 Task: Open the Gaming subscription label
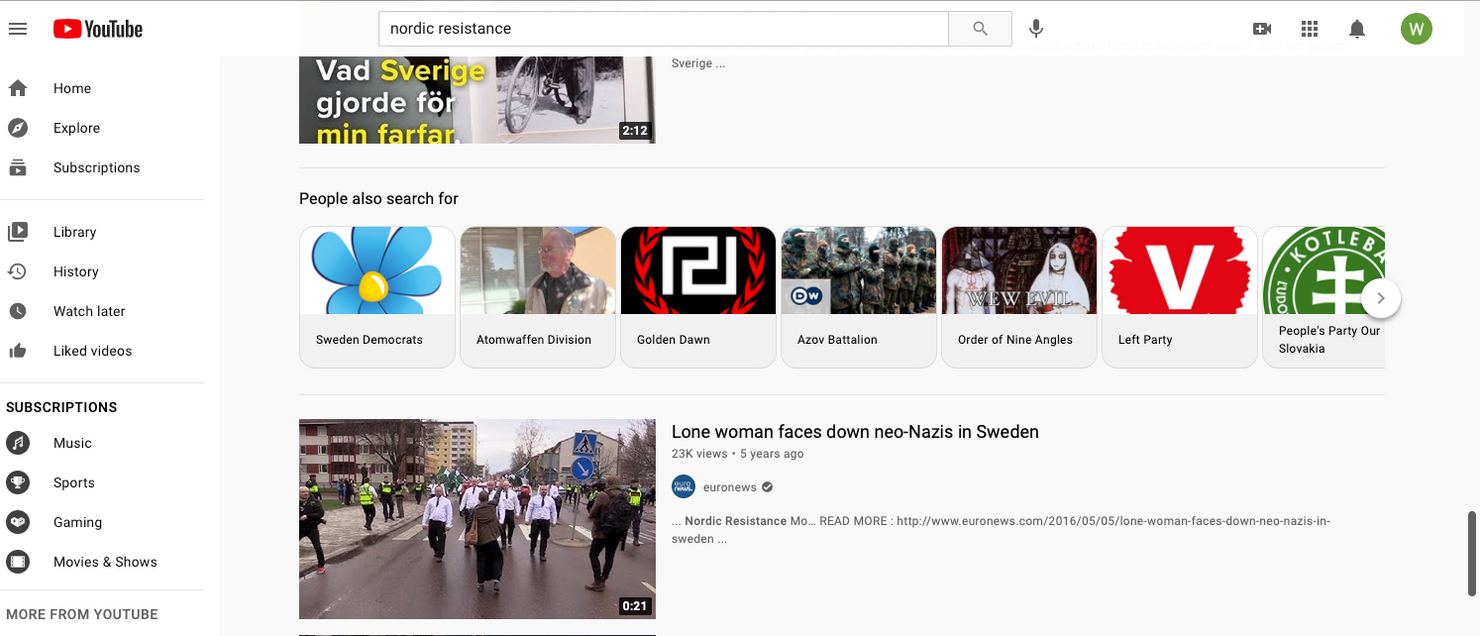click(78, 522)
